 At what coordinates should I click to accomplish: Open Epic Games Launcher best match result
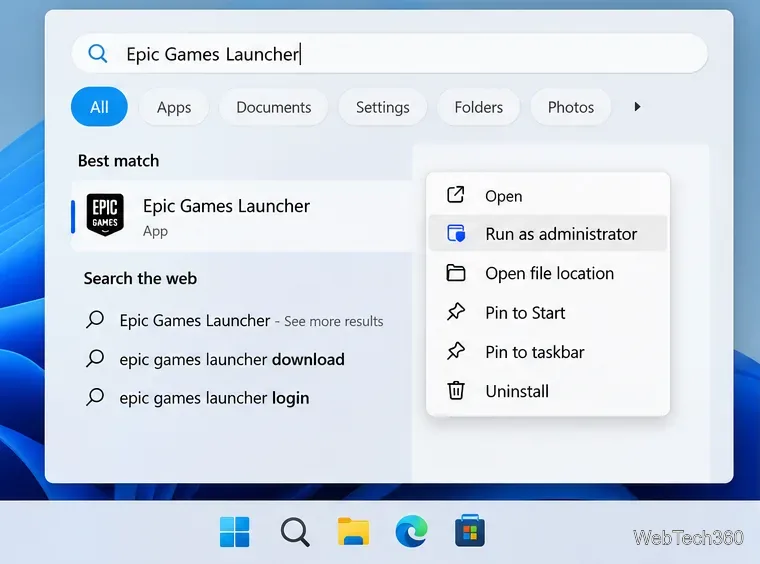point(242,216)
